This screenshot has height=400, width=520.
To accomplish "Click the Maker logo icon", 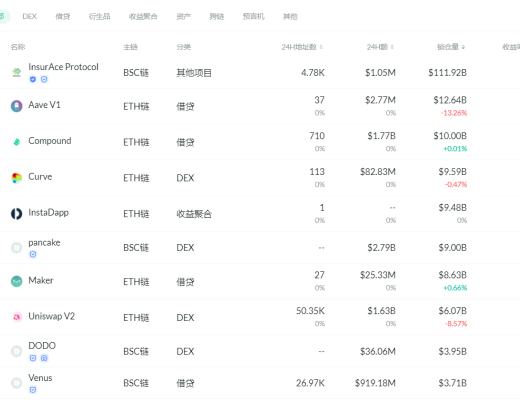I will pyautogui.click(x=17, y=281).
